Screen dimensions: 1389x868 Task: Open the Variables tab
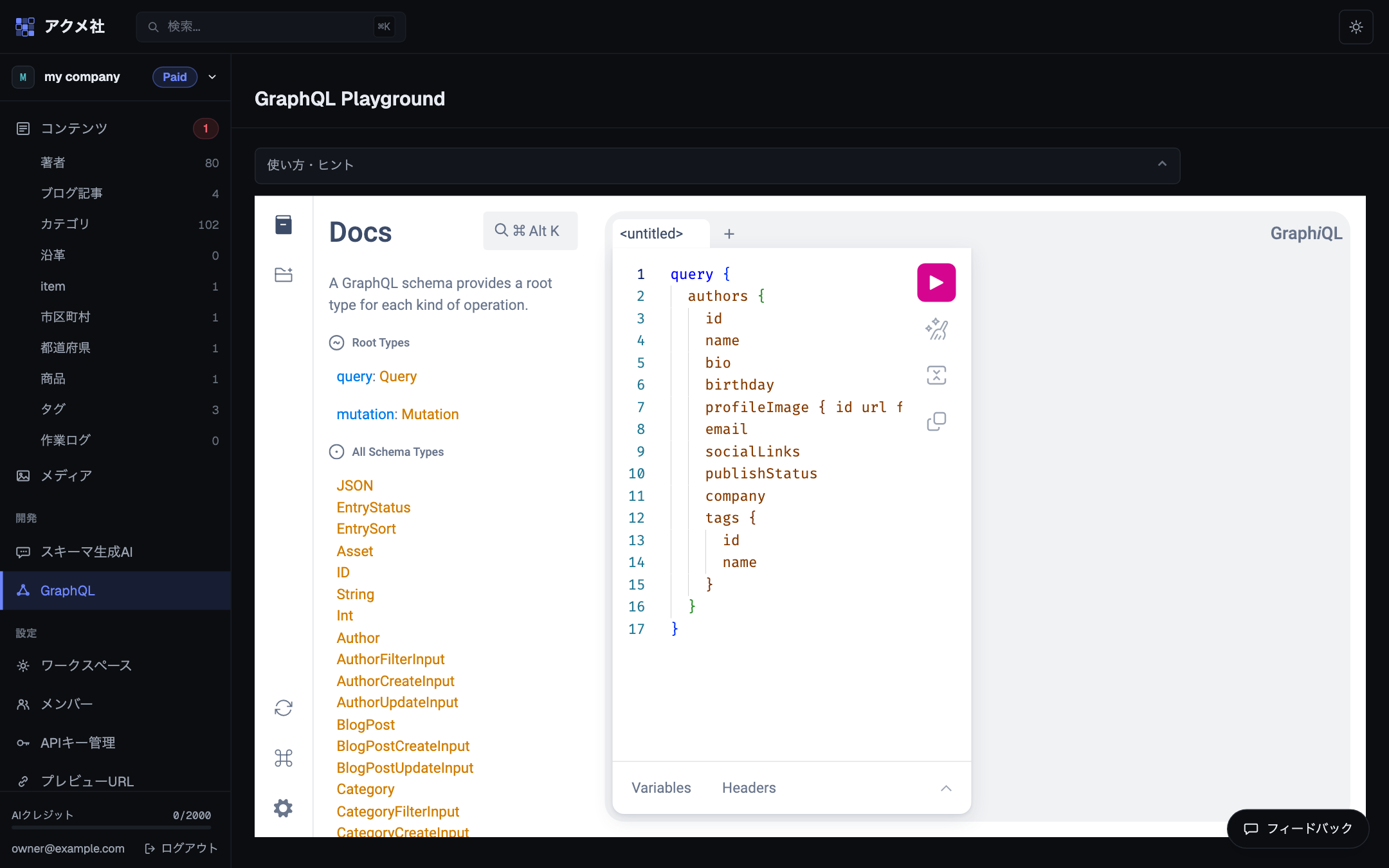pos(661,788)
